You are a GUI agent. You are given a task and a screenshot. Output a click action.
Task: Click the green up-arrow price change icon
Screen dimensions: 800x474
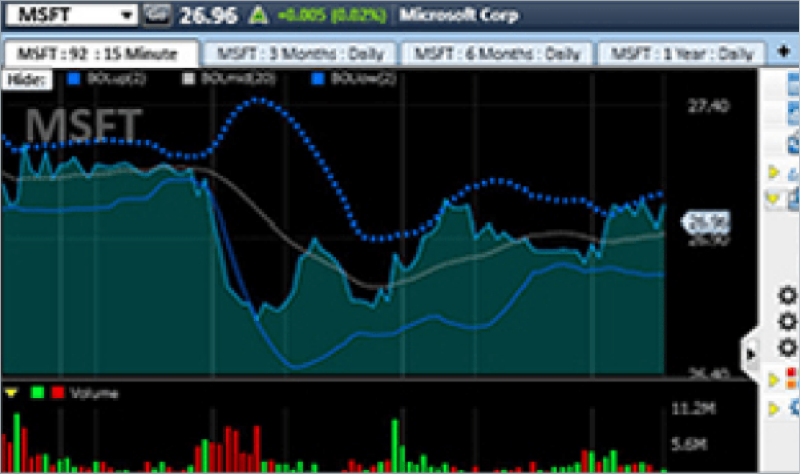coord(258,15)
